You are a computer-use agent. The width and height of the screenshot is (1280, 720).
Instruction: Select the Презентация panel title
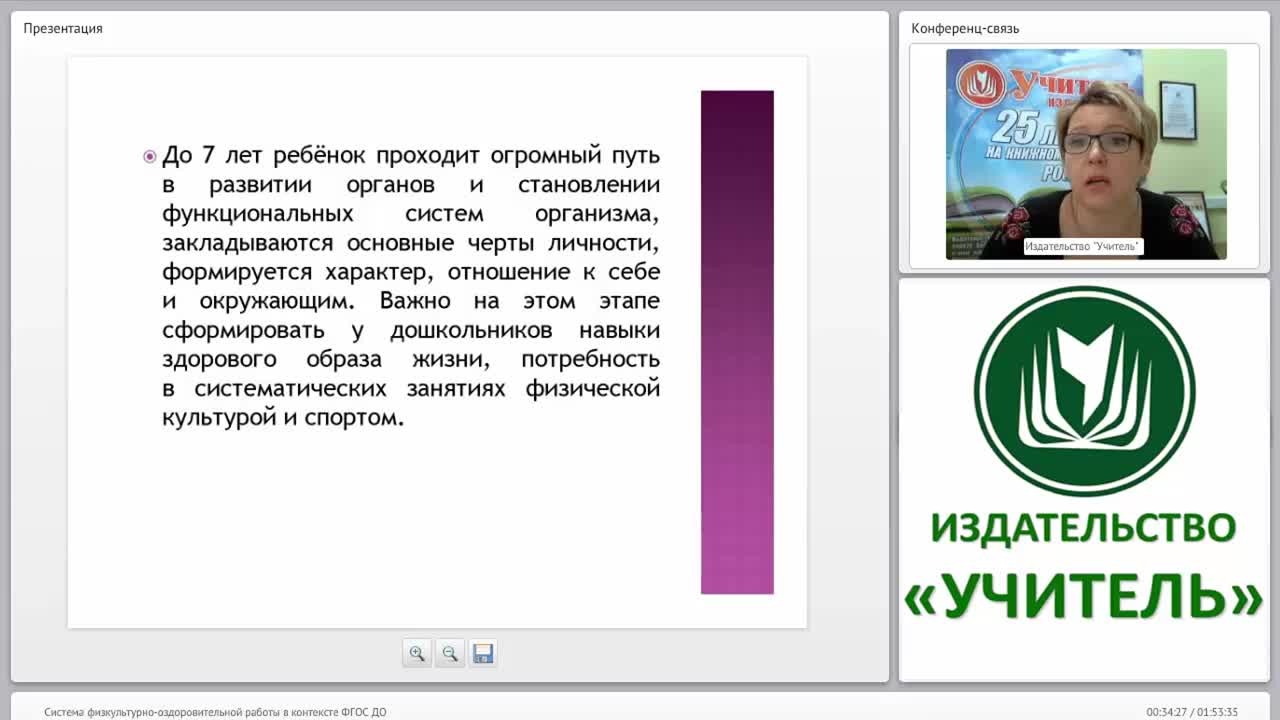[63, 28]
